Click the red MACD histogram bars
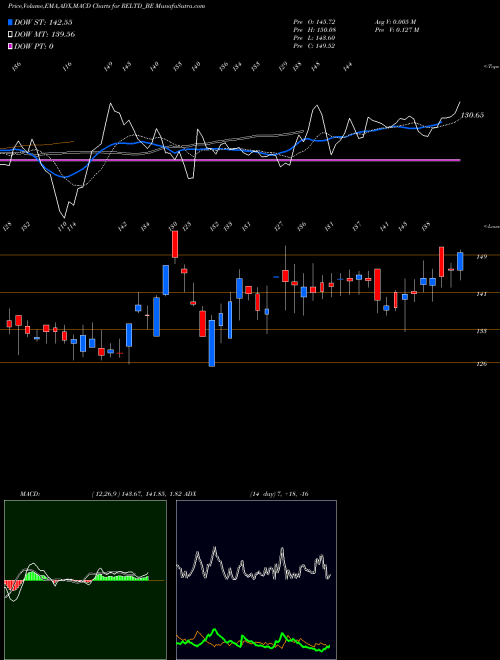Viewport: 500px width, 660px height. 13,585
